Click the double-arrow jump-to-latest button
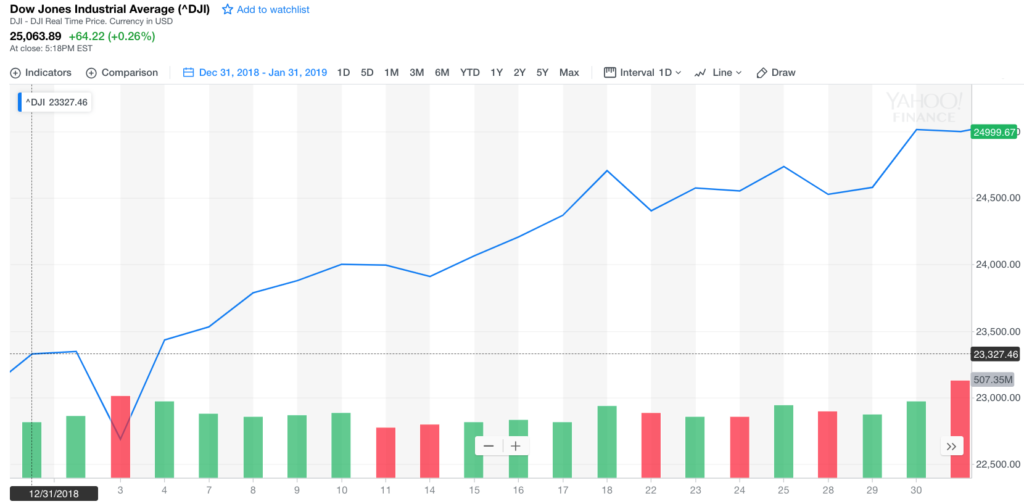 951,447
